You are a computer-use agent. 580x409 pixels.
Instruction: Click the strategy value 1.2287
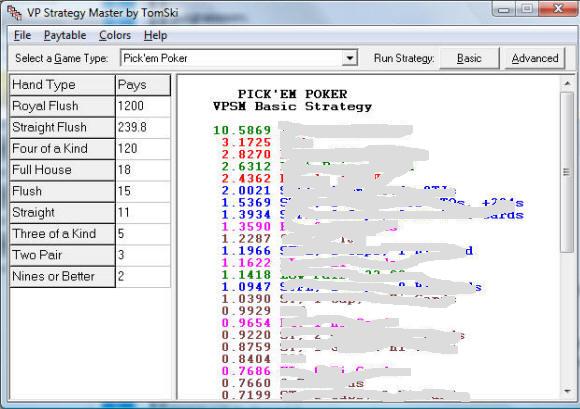coord(246,239)
